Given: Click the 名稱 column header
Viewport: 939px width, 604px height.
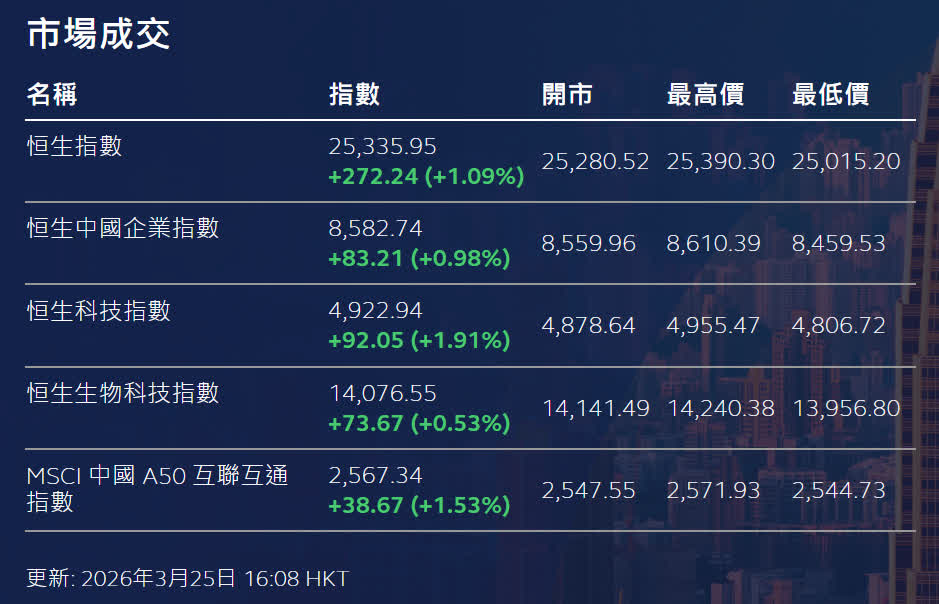Looking at the screenshot, I should tap(52, 95).
